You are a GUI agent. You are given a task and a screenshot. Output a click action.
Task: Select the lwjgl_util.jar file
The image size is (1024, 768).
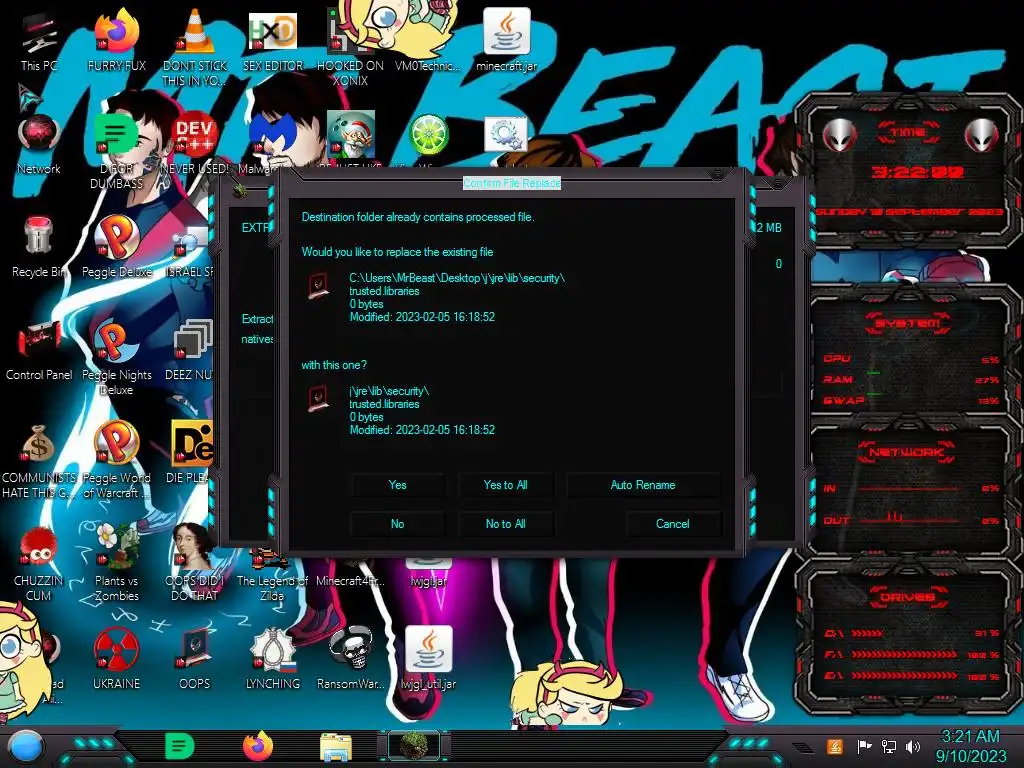428,657
